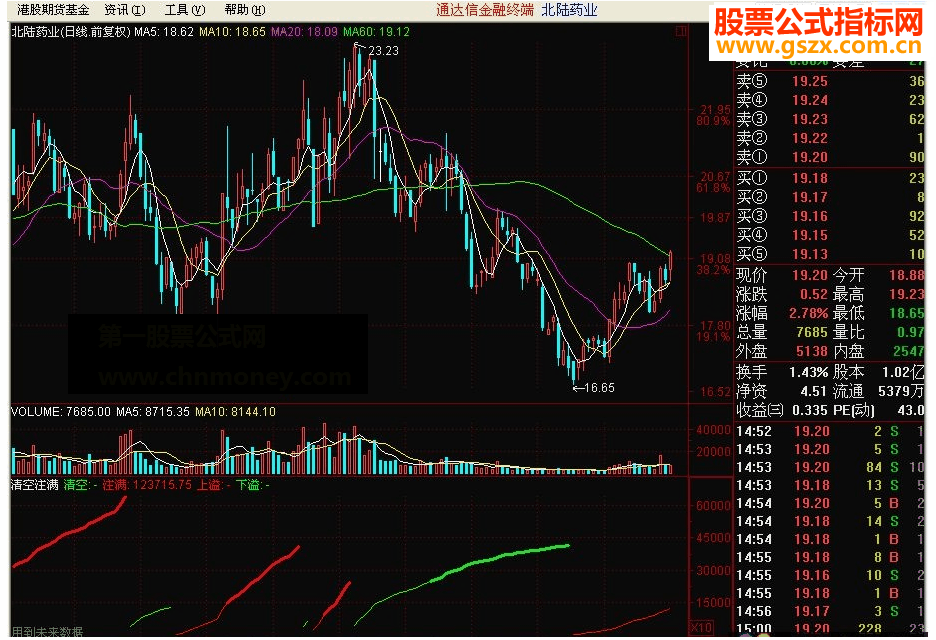Click the 买③ 19.16 order row

[x=829, y=216]
